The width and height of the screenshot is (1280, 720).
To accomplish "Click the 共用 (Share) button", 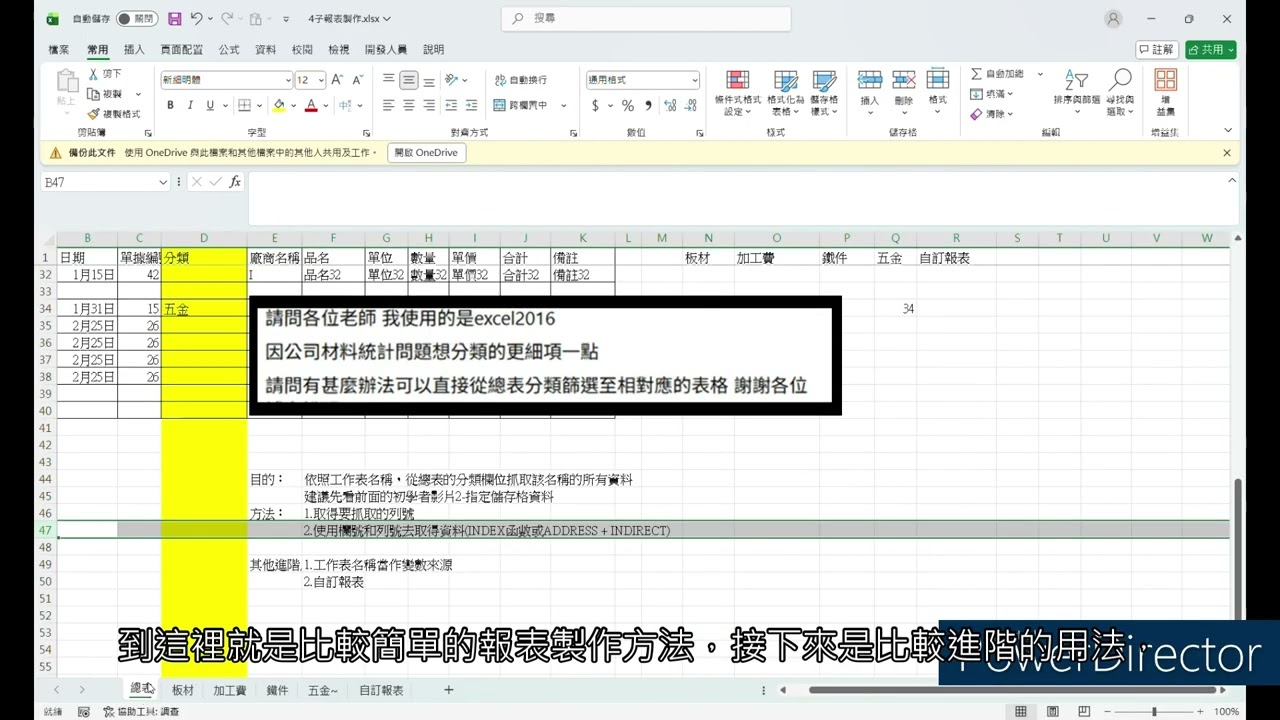I will 1211,49.
